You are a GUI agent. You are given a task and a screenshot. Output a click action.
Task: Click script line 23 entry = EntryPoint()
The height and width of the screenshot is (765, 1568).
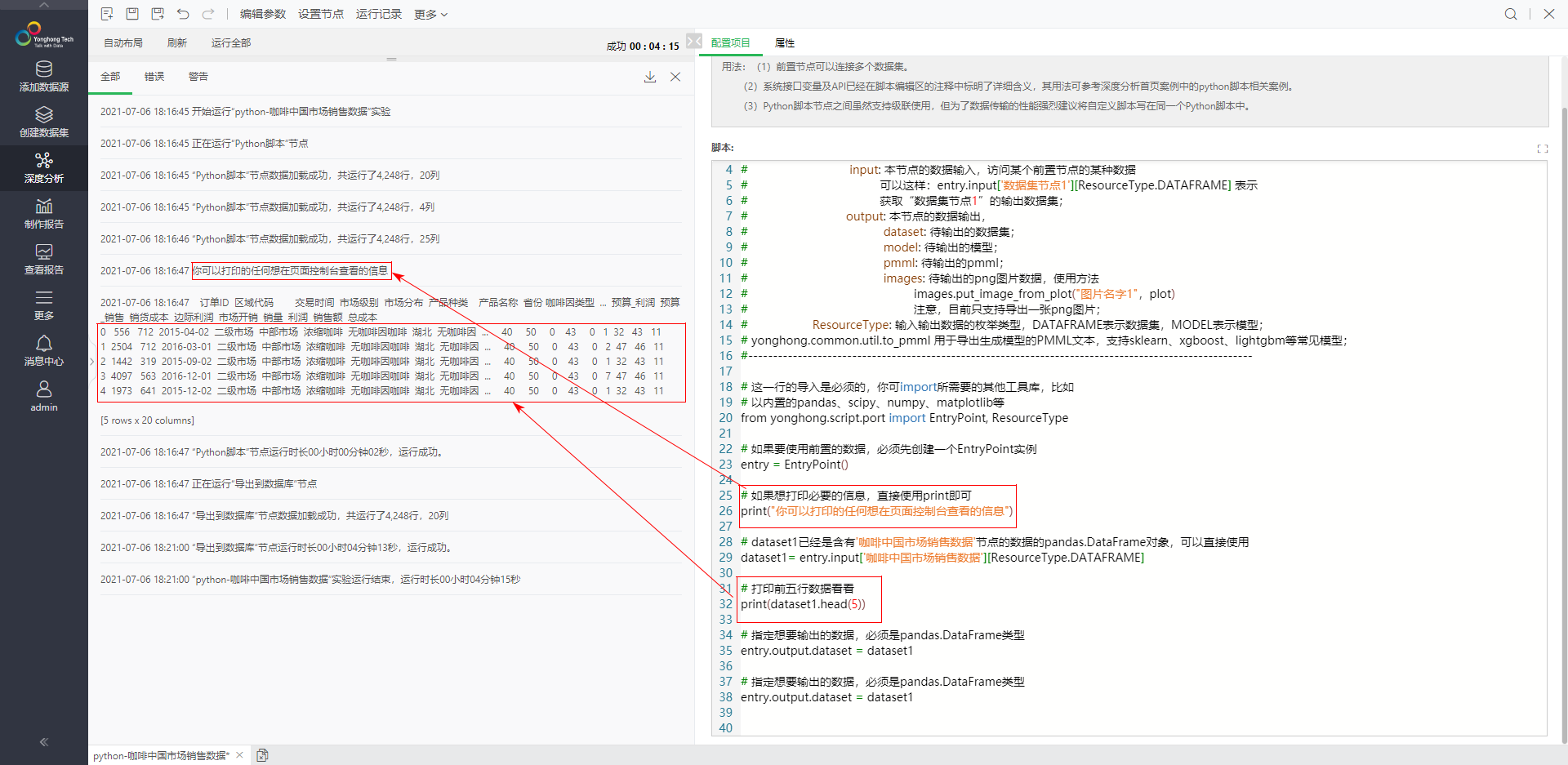tap(795, 465)
